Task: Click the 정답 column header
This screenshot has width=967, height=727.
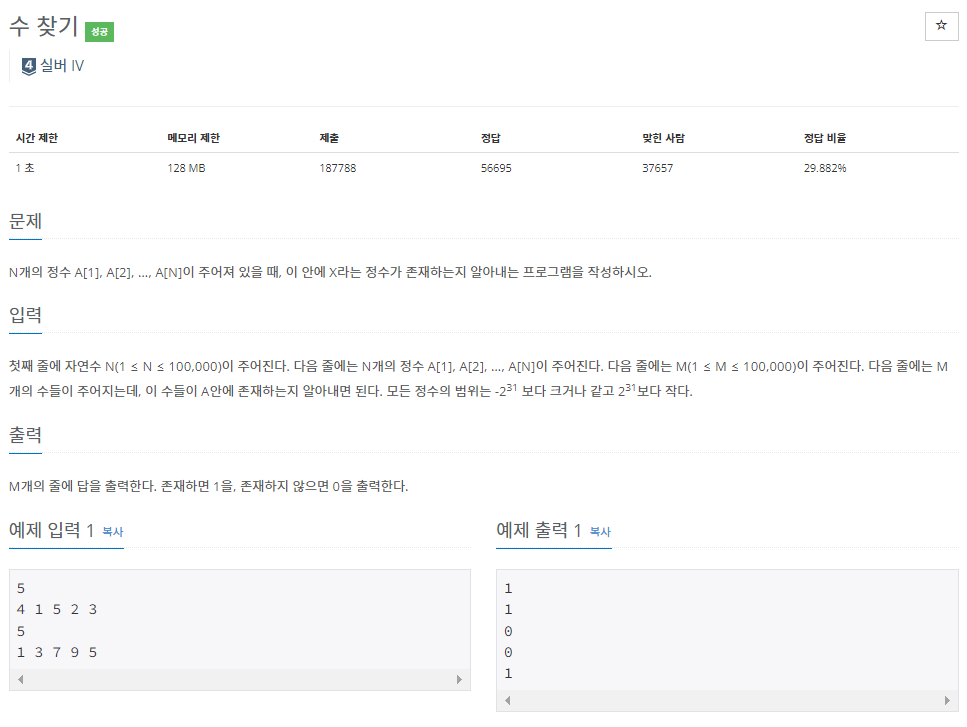Action: 491,138
